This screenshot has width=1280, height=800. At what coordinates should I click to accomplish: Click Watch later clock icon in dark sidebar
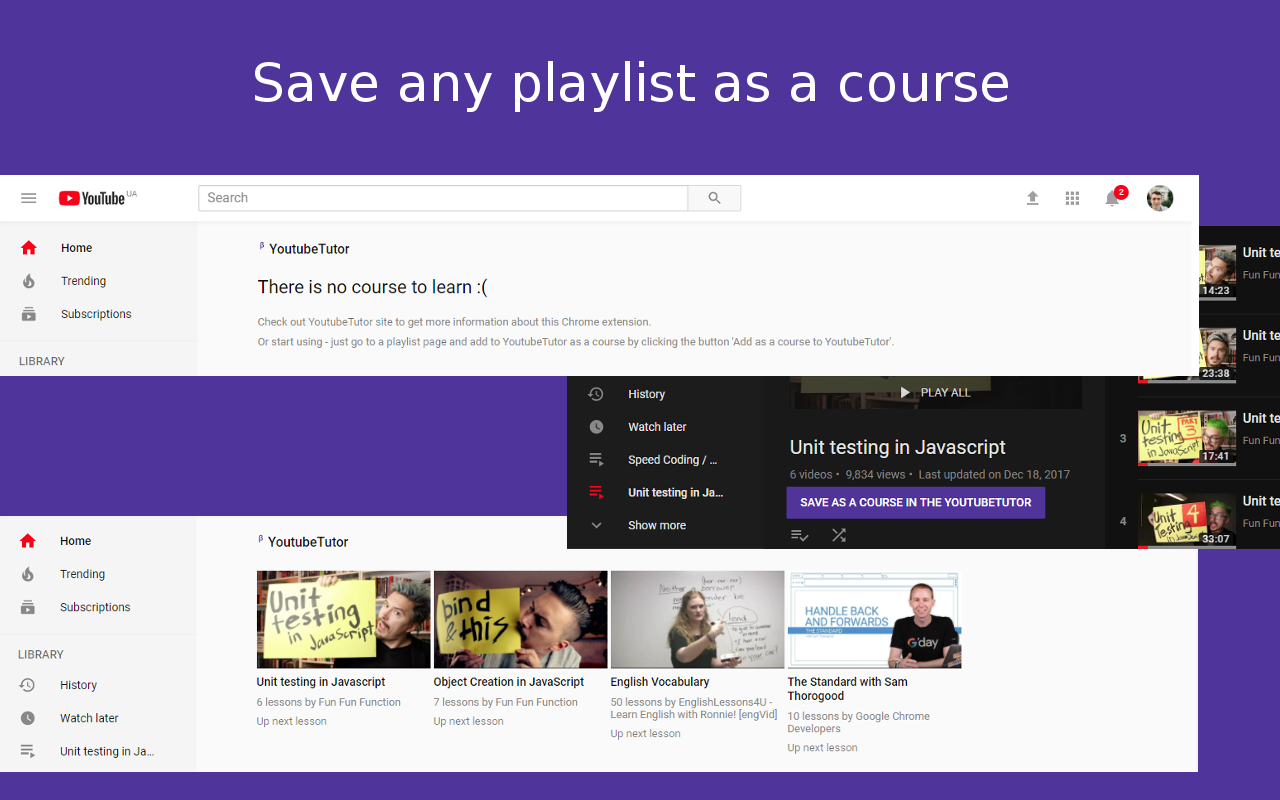pos(596,427)
